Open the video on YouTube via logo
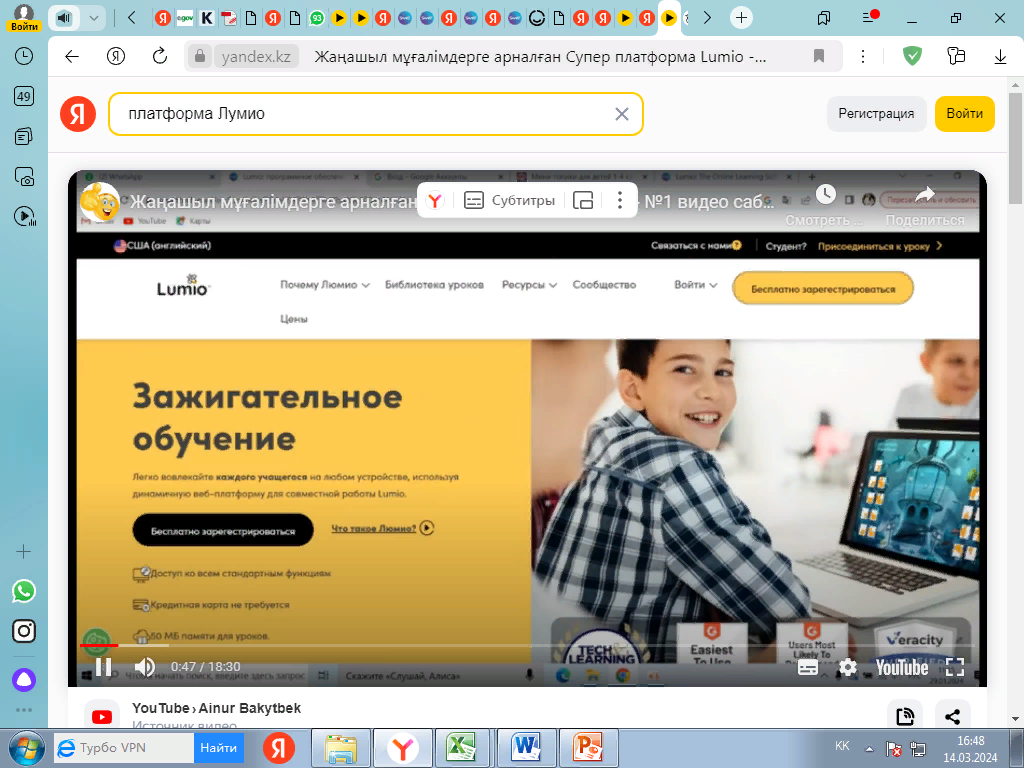The height and width of the screenshot is (768, 1024). pos(902,667)
